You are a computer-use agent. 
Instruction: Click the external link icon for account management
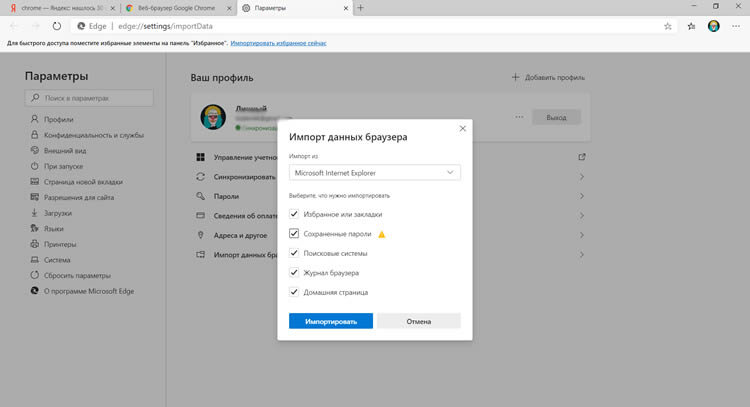tap(582, 157)
